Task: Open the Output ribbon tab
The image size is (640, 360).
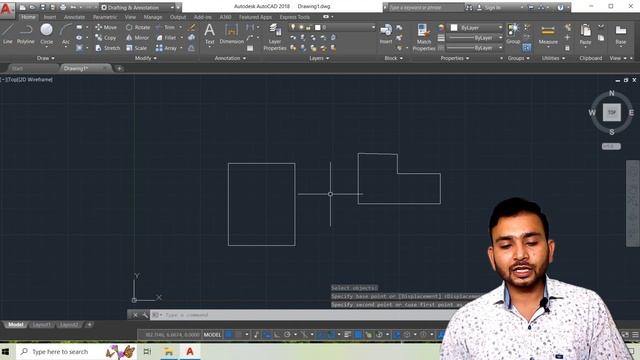Action: [178, 17]
